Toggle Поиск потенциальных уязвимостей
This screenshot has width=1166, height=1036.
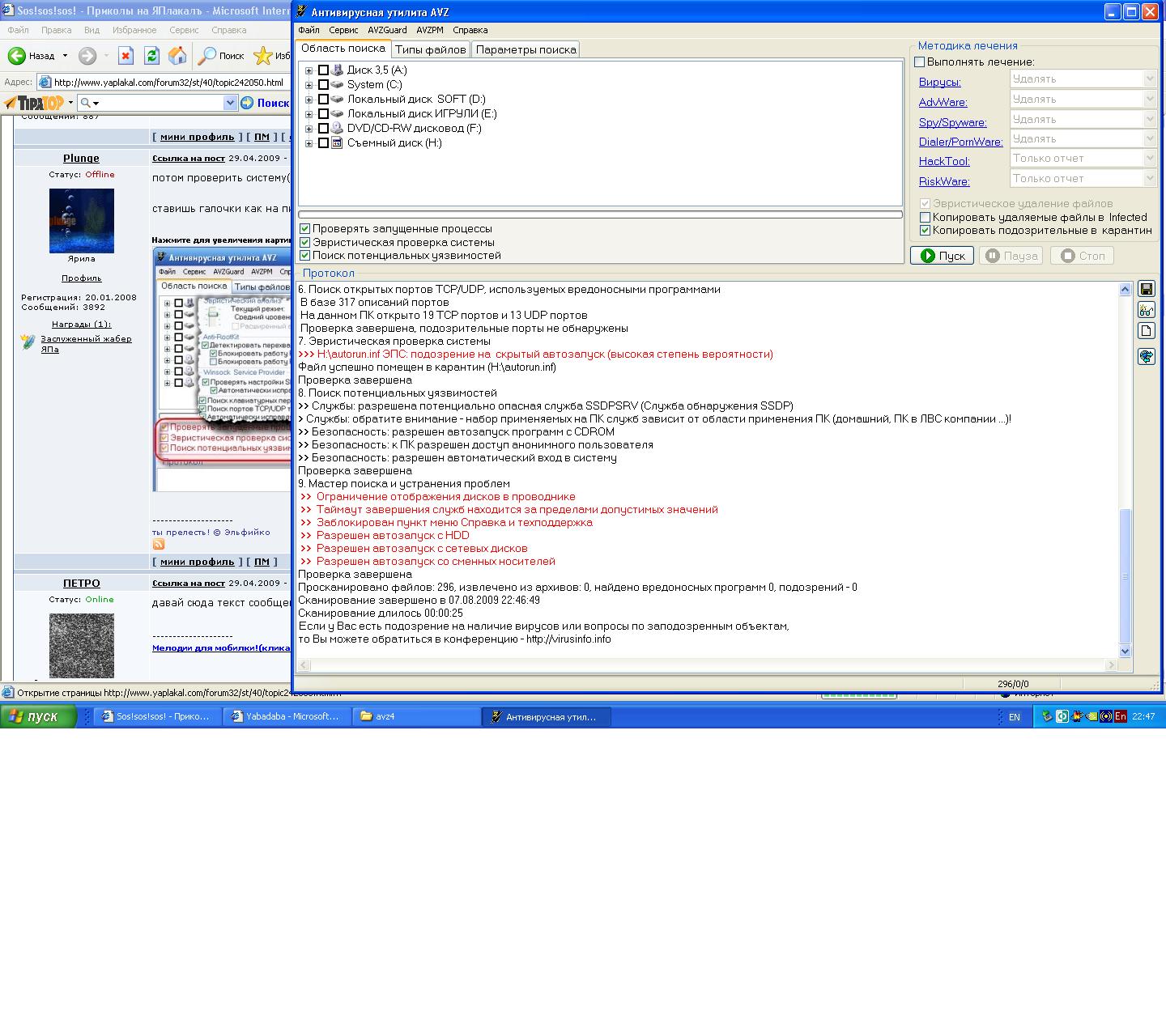(x=305, y=255)
